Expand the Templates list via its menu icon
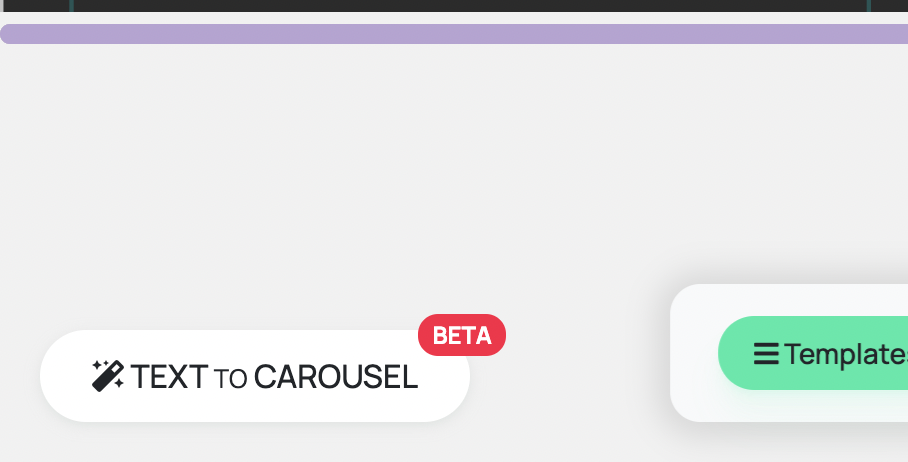Image resolution: width=908 pixels, height=462 pixels. [x=766, y=354]
